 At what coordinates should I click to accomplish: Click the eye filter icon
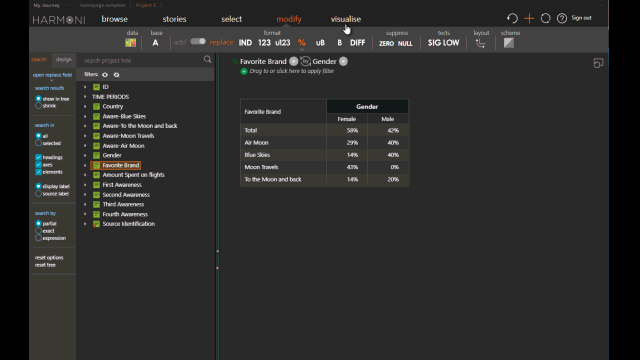(105, 75)
